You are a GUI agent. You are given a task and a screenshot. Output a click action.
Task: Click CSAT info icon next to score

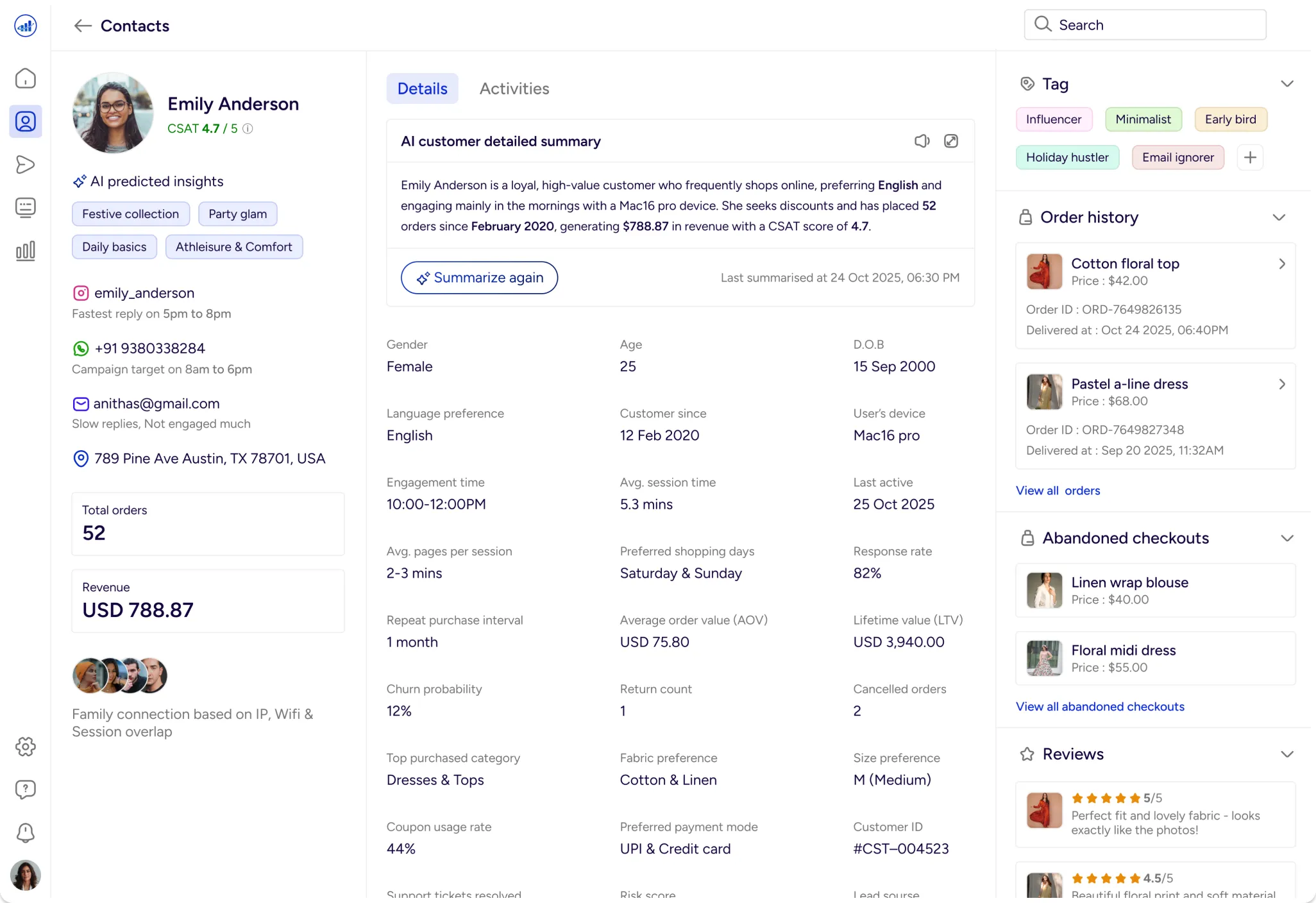point(248,129)
